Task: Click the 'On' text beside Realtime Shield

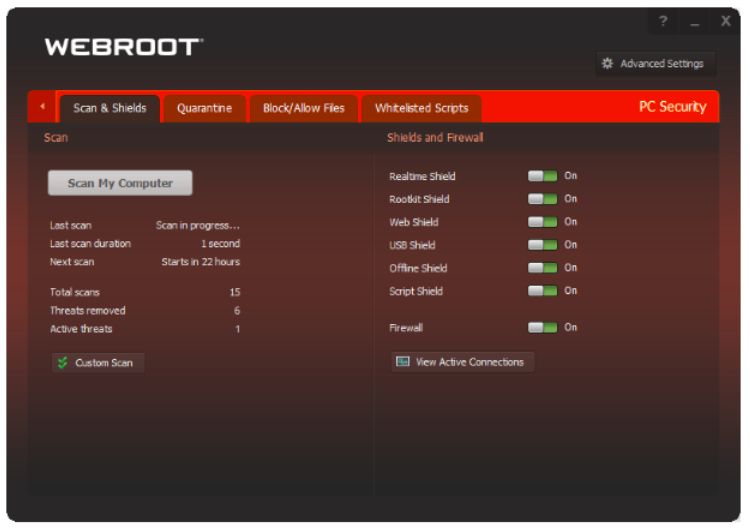Action: [570, 176]
